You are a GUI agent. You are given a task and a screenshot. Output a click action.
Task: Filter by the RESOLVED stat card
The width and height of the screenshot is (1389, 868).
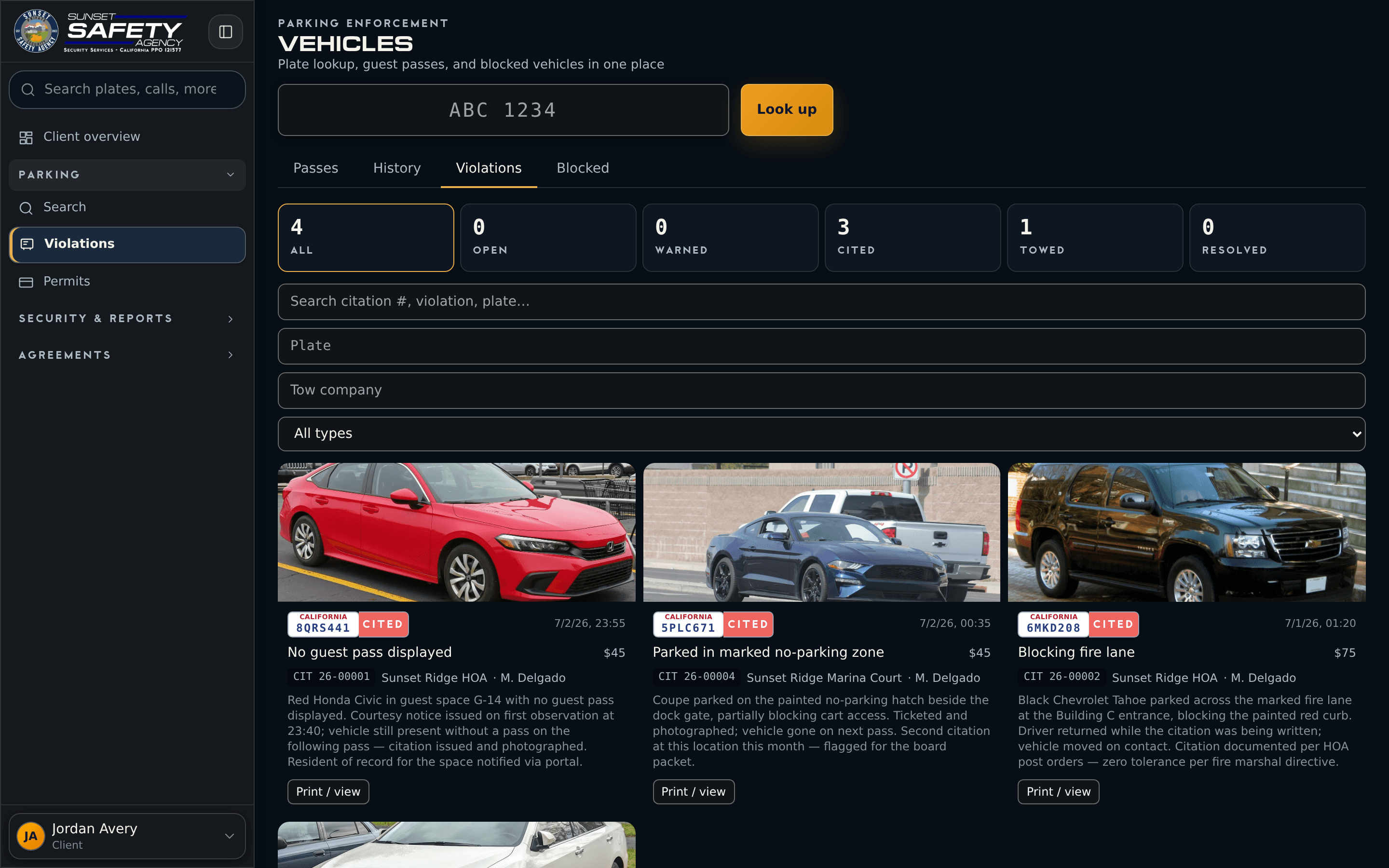point(1278,238)
